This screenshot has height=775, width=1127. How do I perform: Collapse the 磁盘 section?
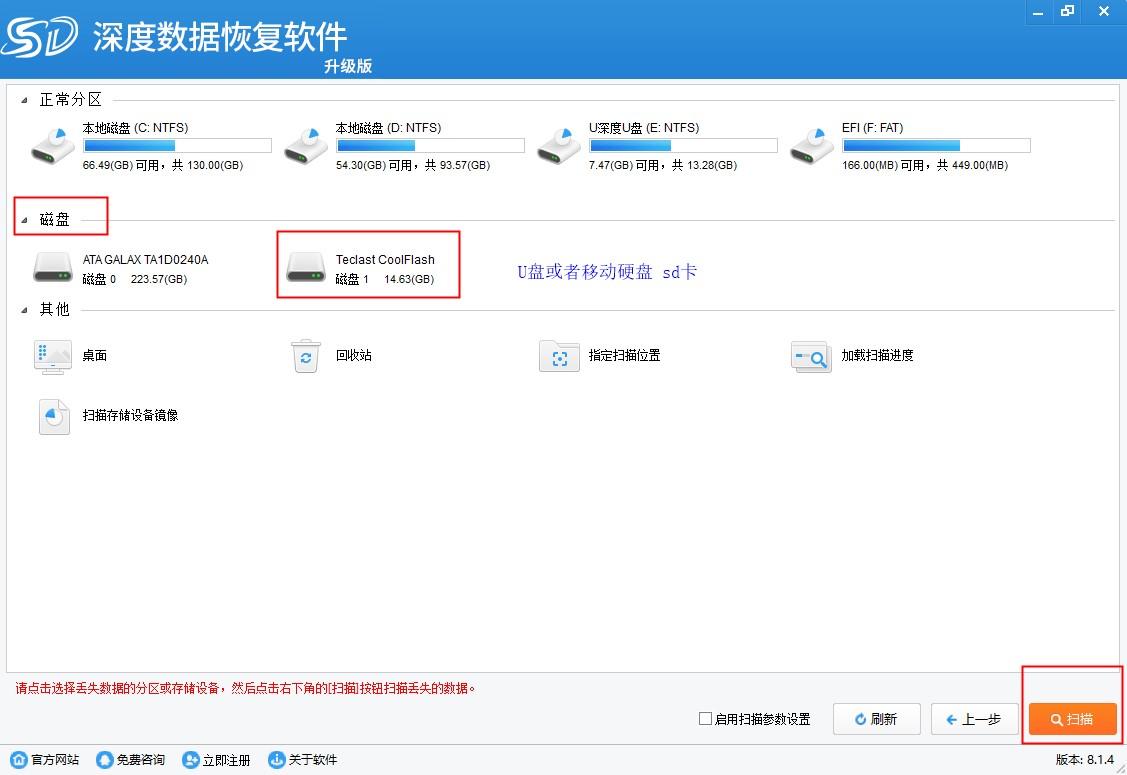[x=24, y=220]
